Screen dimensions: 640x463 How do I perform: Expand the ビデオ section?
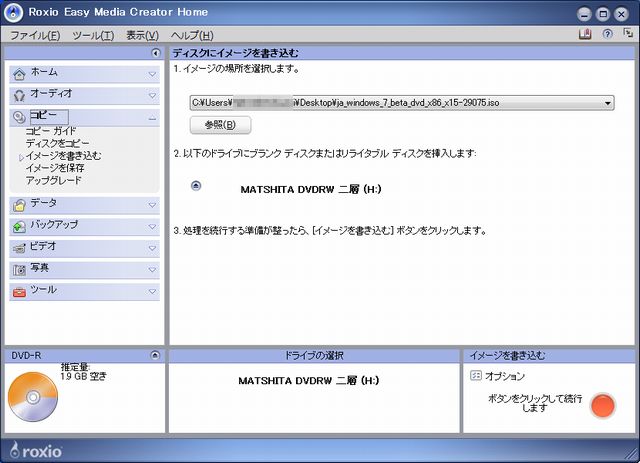tap(152, 248)
